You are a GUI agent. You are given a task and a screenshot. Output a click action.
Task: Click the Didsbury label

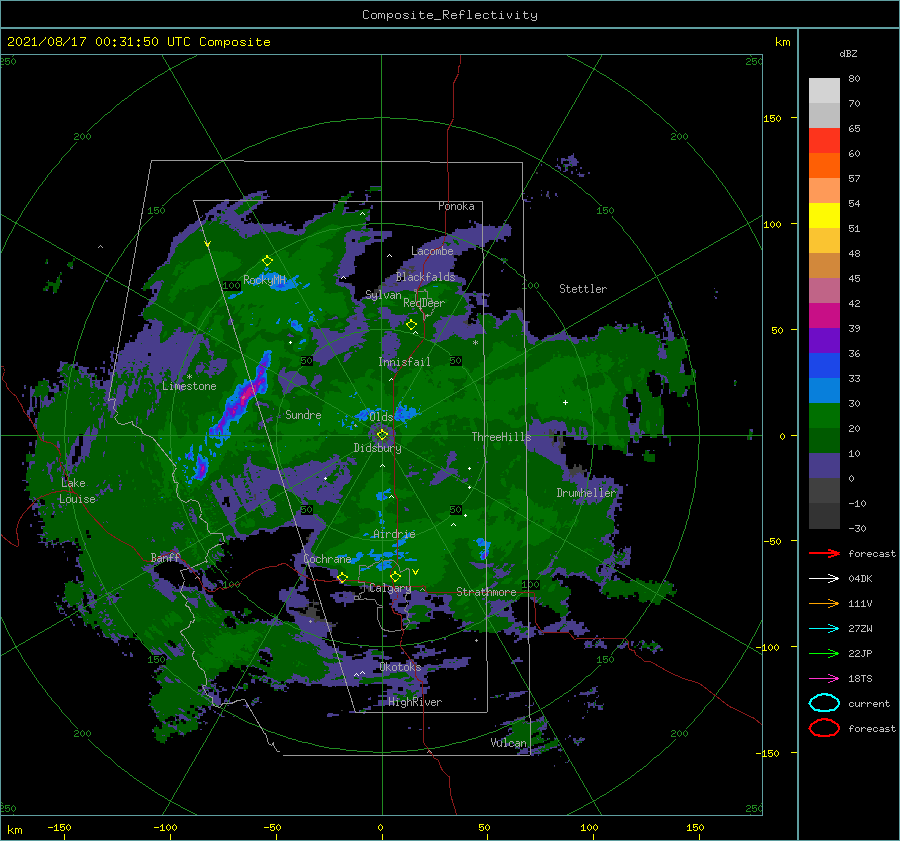[x=377, y=448]
